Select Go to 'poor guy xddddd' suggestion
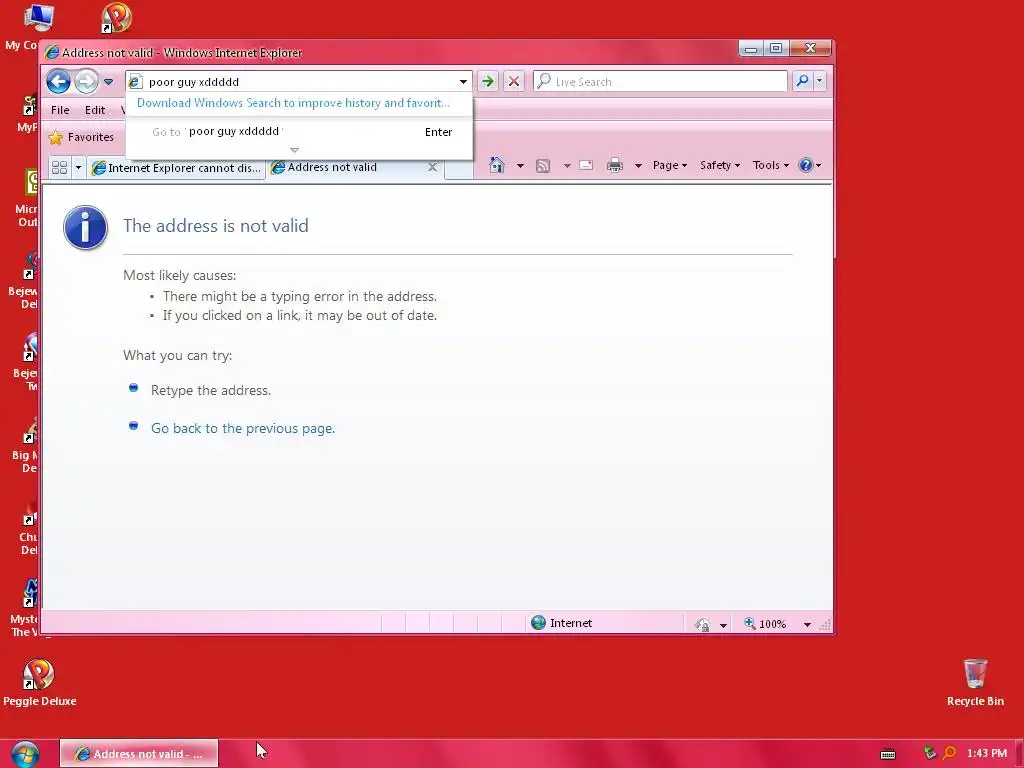The width and height of the screenshot is (1024, 768). click(x=299, y=132)
